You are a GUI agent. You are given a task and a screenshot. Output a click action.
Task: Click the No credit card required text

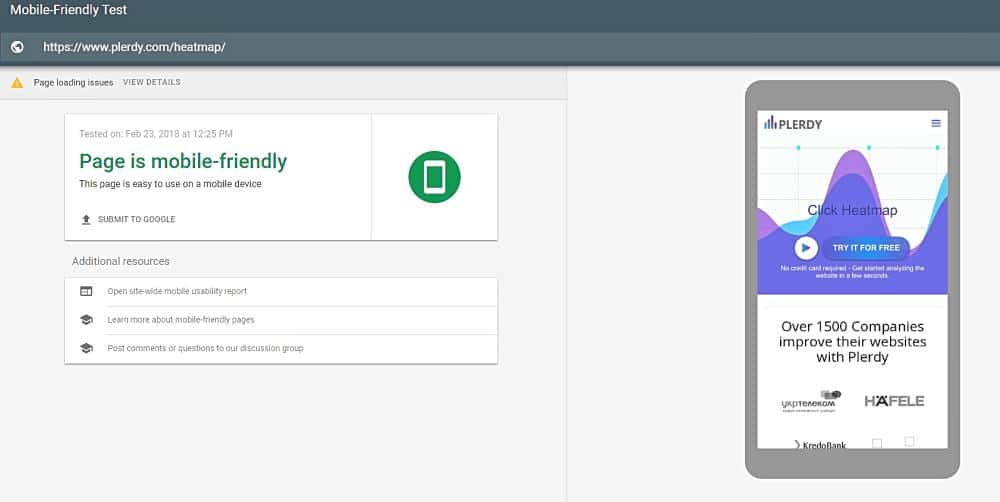pos(852,272)
